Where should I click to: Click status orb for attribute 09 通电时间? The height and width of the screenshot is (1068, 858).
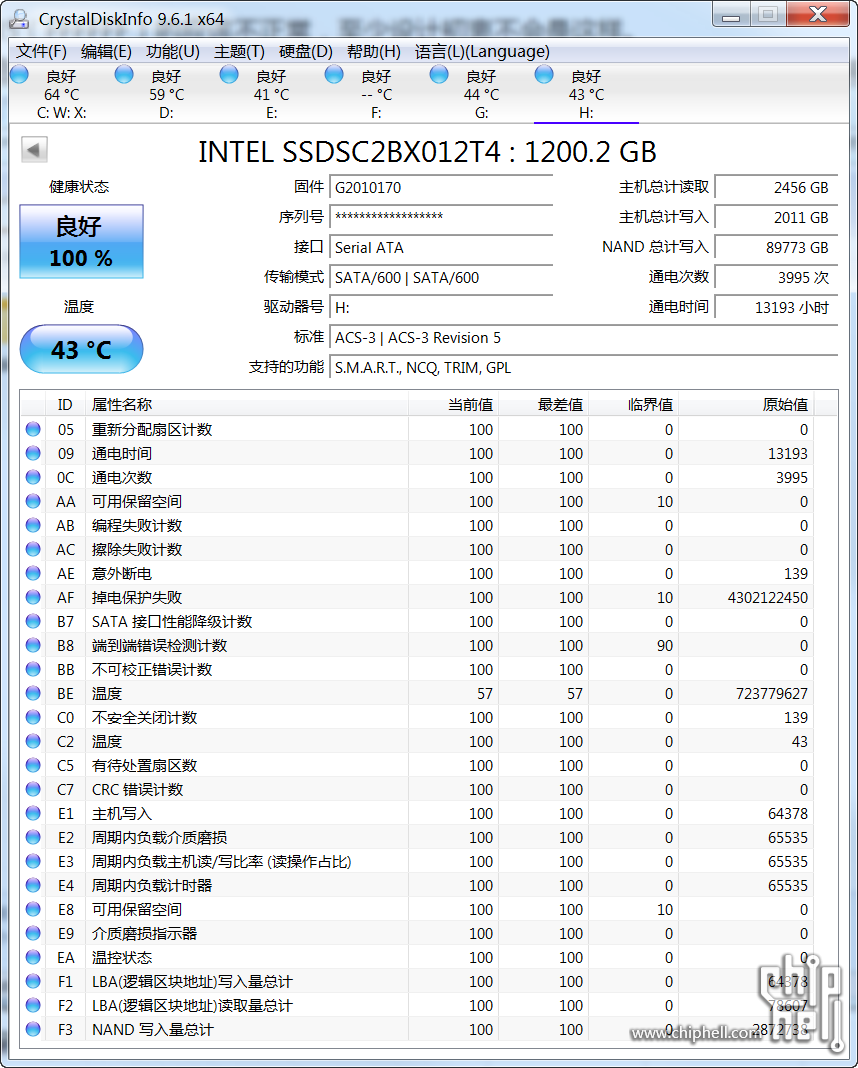pyautogui.click(x=33, y=453)
